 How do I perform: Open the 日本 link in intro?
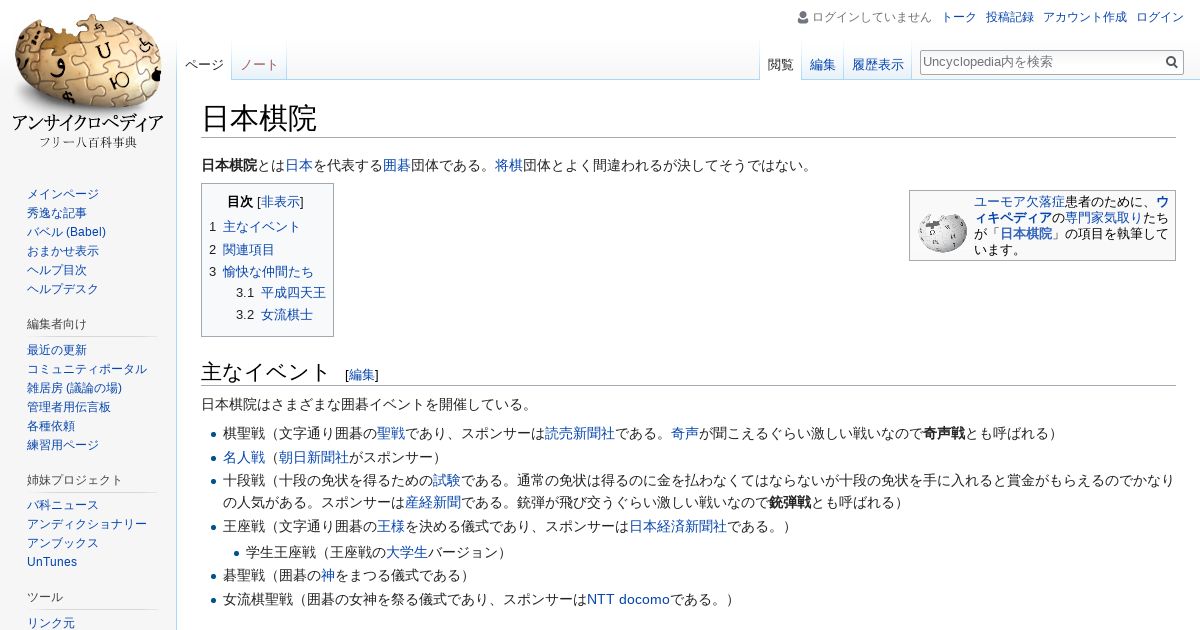click(299, 166)
